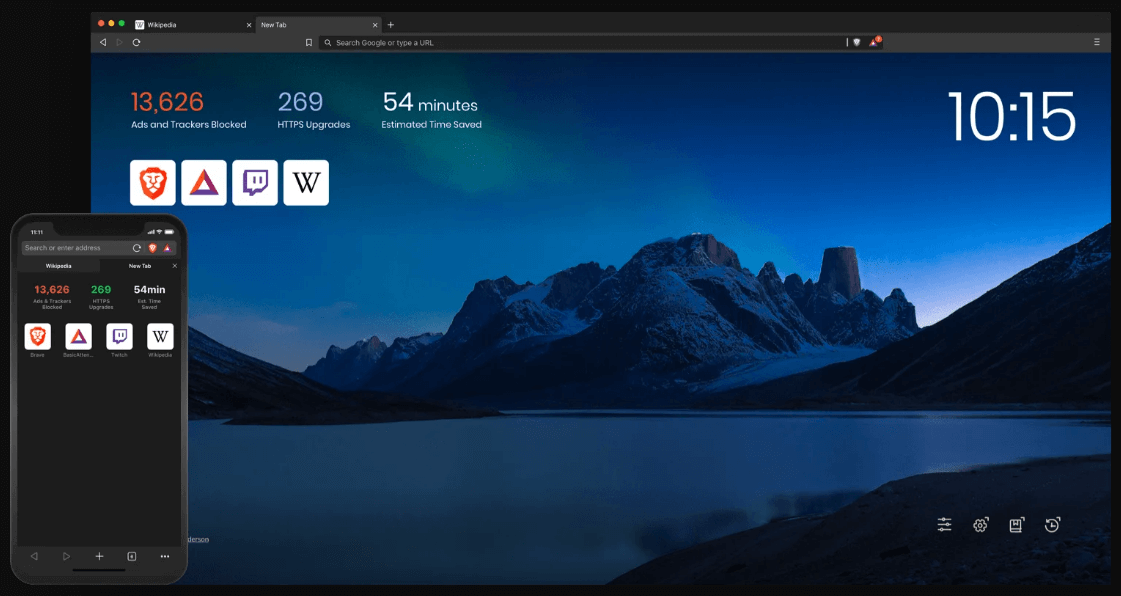The width and height of the screenshot is (1121, 596).
Task: Open the Wikipedia site tile
Action: point(306,182)
